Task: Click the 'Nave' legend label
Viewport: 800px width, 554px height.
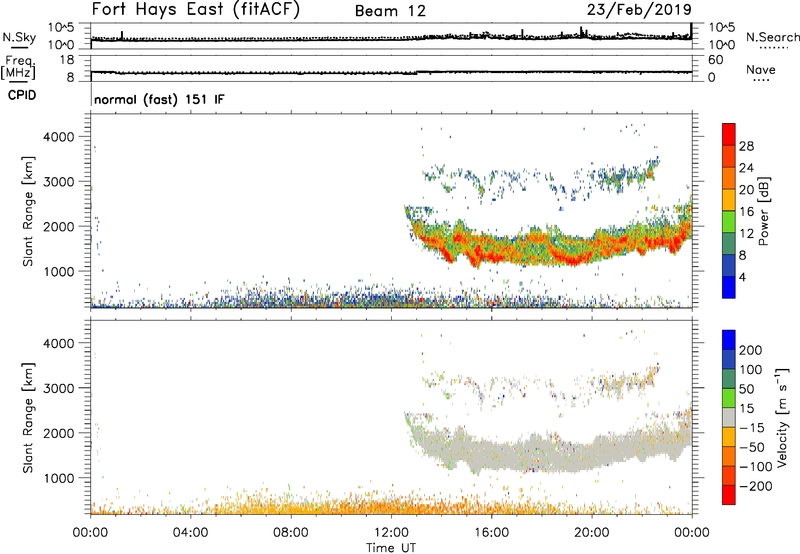Action: pos(761,70)
